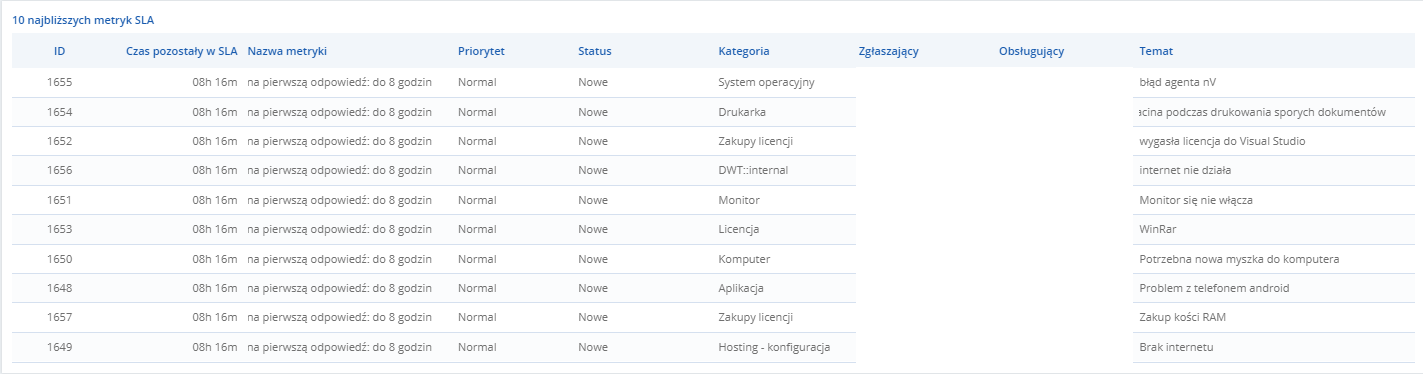1423x374 pixels.
Task: Sort by 'Obsługujący' column header
Action: [x=1031, y=51]
